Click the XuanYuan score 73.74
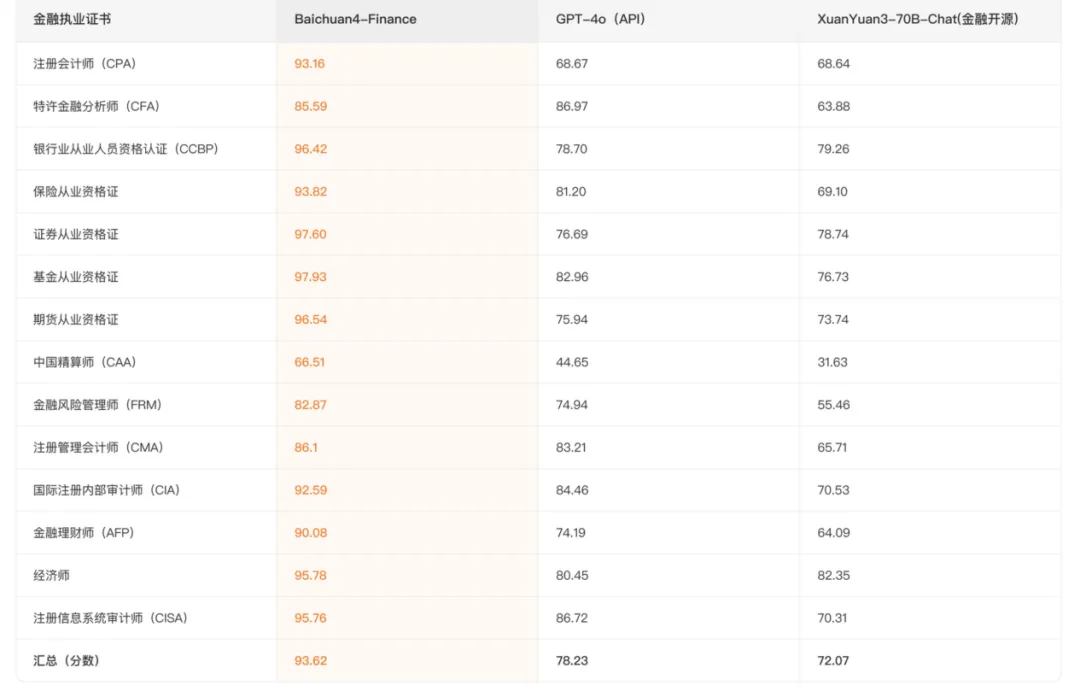Screen dimensions: 1080x691 pyautogui.click(x=833, y=320)
